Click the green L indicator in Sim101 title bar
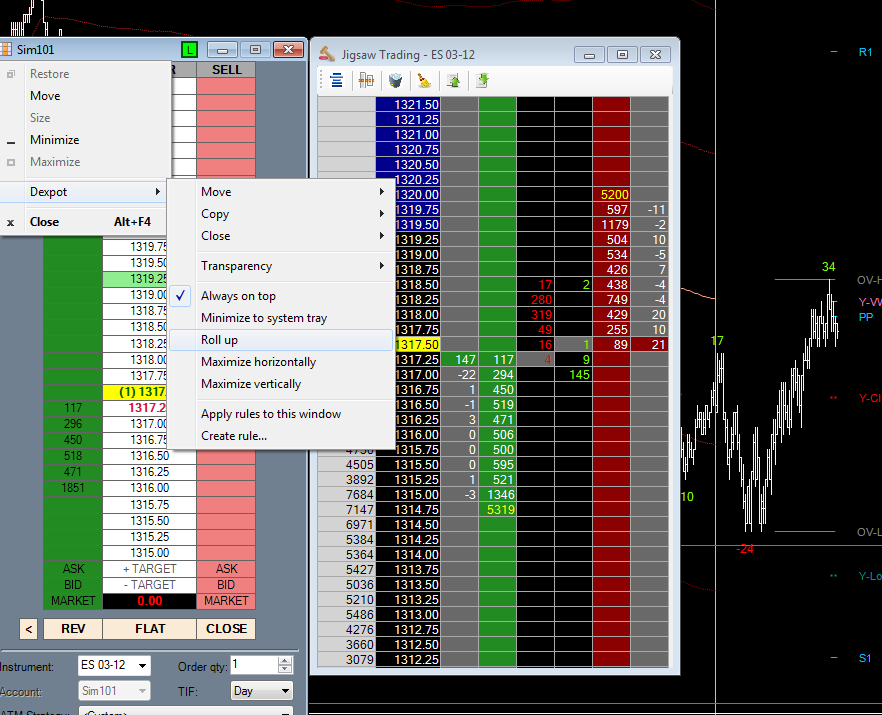This screenshot has height=715, width=882. 190,50
